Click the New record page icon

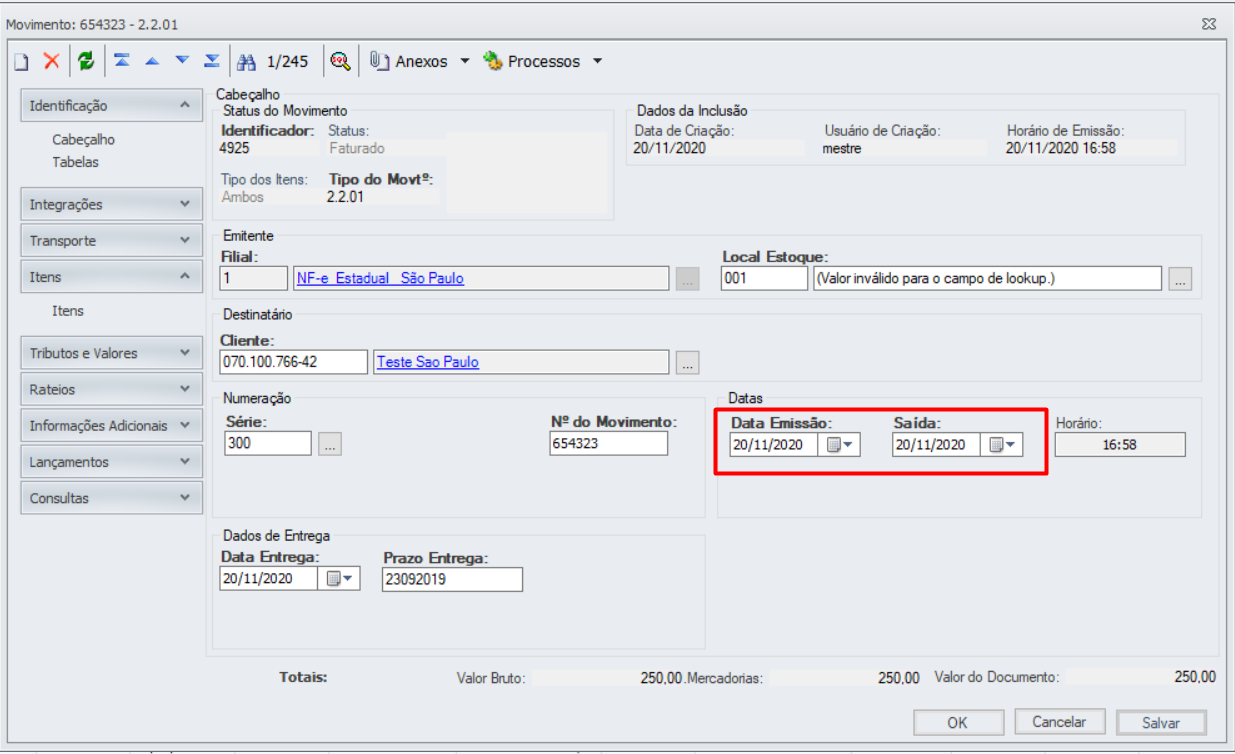(x=22, y=62)
